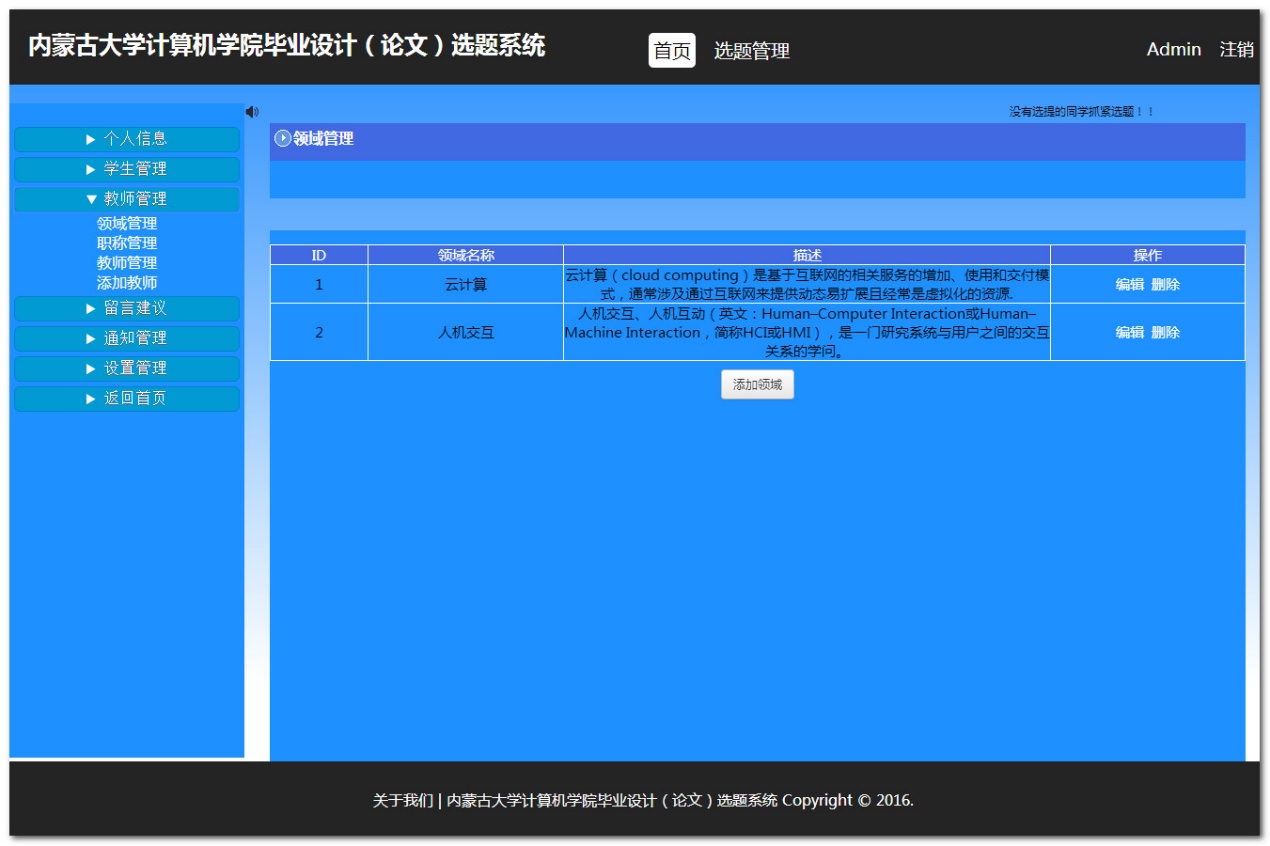The height and width of the screenshot is (846, 1270).
Task: Open the 关于我们 footer link
Action: click(x=403, y=801)
